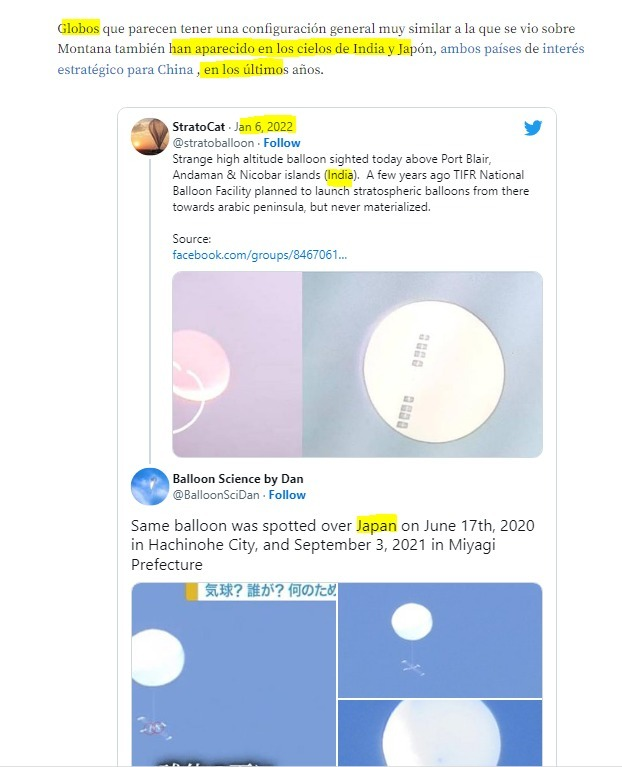Click the highlighted word Japan
Image resolution: width=622 pixels, height=767 pixels.
[376, 526]
